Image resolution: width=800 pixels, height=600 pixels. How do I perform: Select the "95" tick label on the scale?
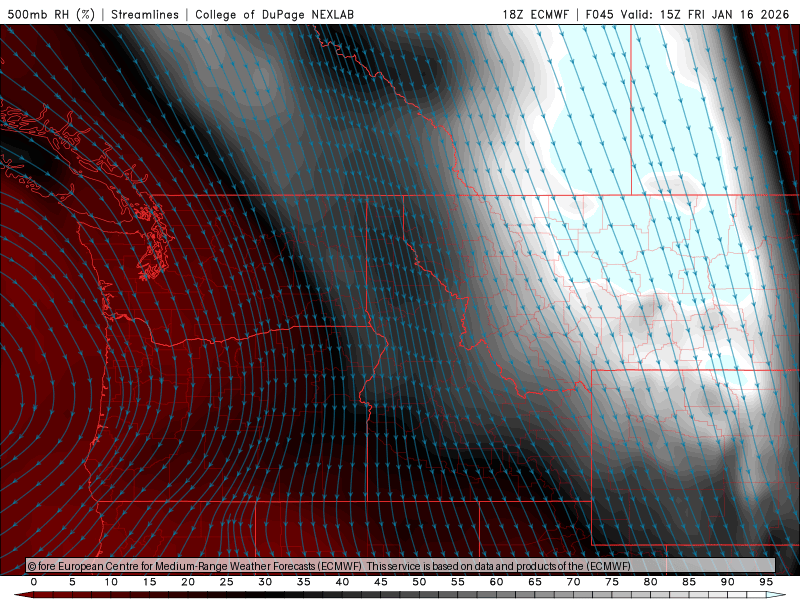[x=766, y=582]
